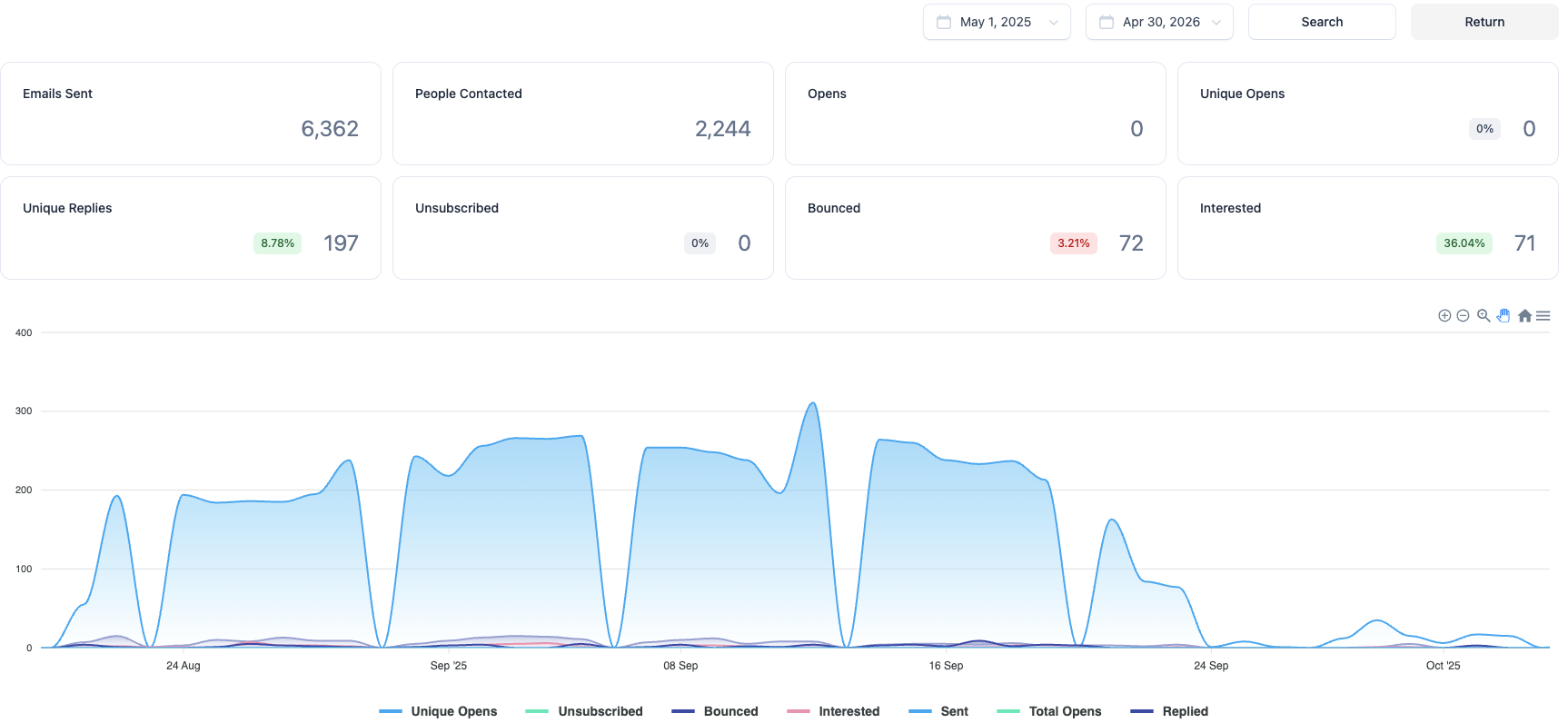Click the Replied legend dark blue marker
1568x723 pixels.
(x=1142, y=711)
